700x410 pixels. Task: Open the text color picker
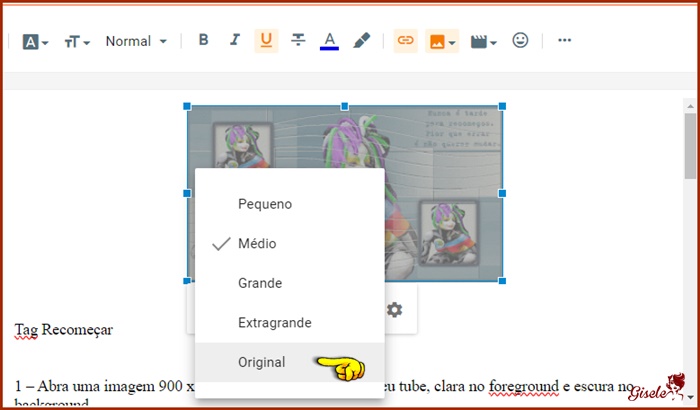pyautogui.click(x=329, y=41)
